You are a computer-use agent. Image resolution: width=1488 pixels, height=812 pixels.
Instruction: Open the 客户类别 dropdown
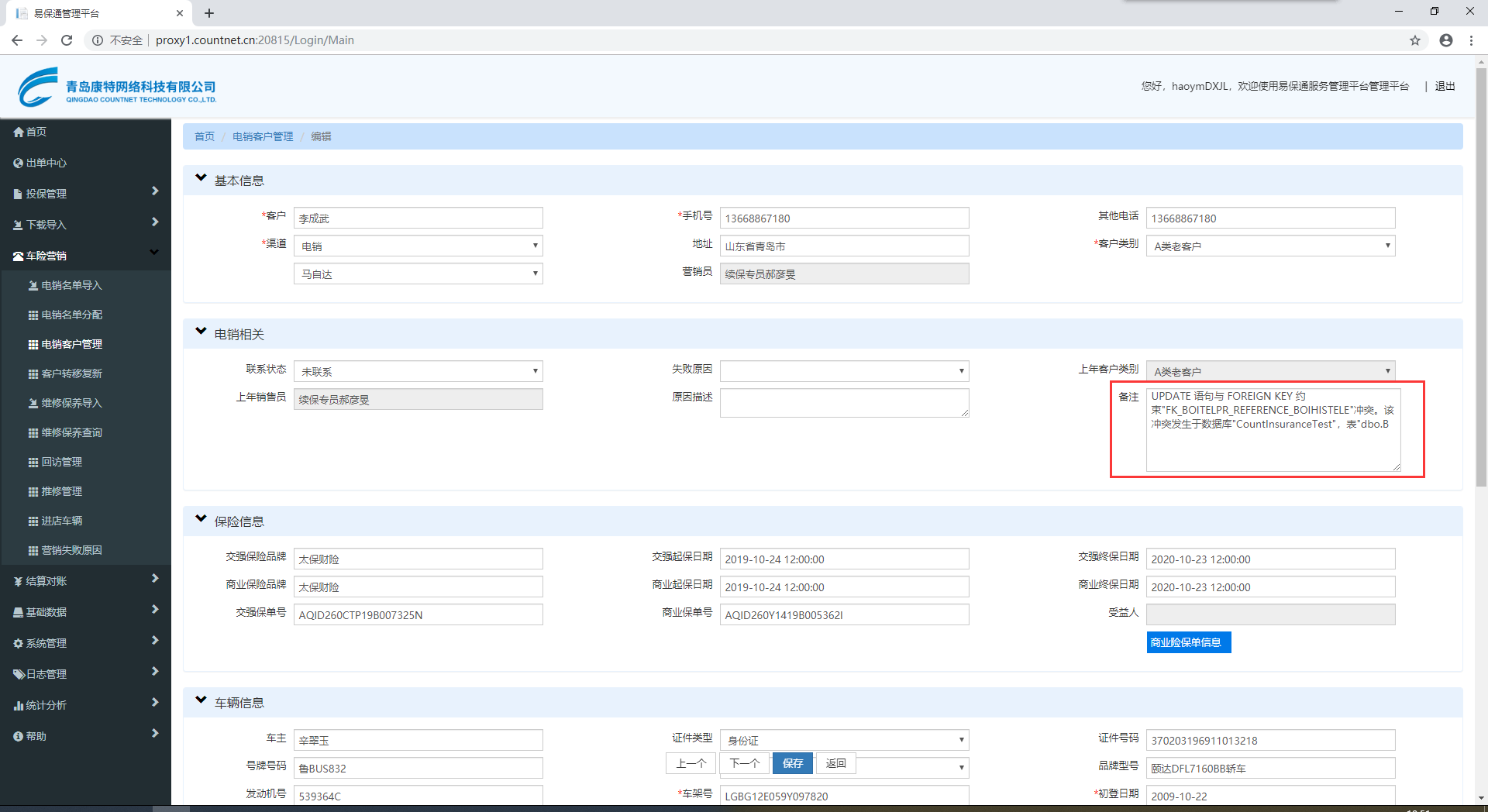tap(1270, 246)
